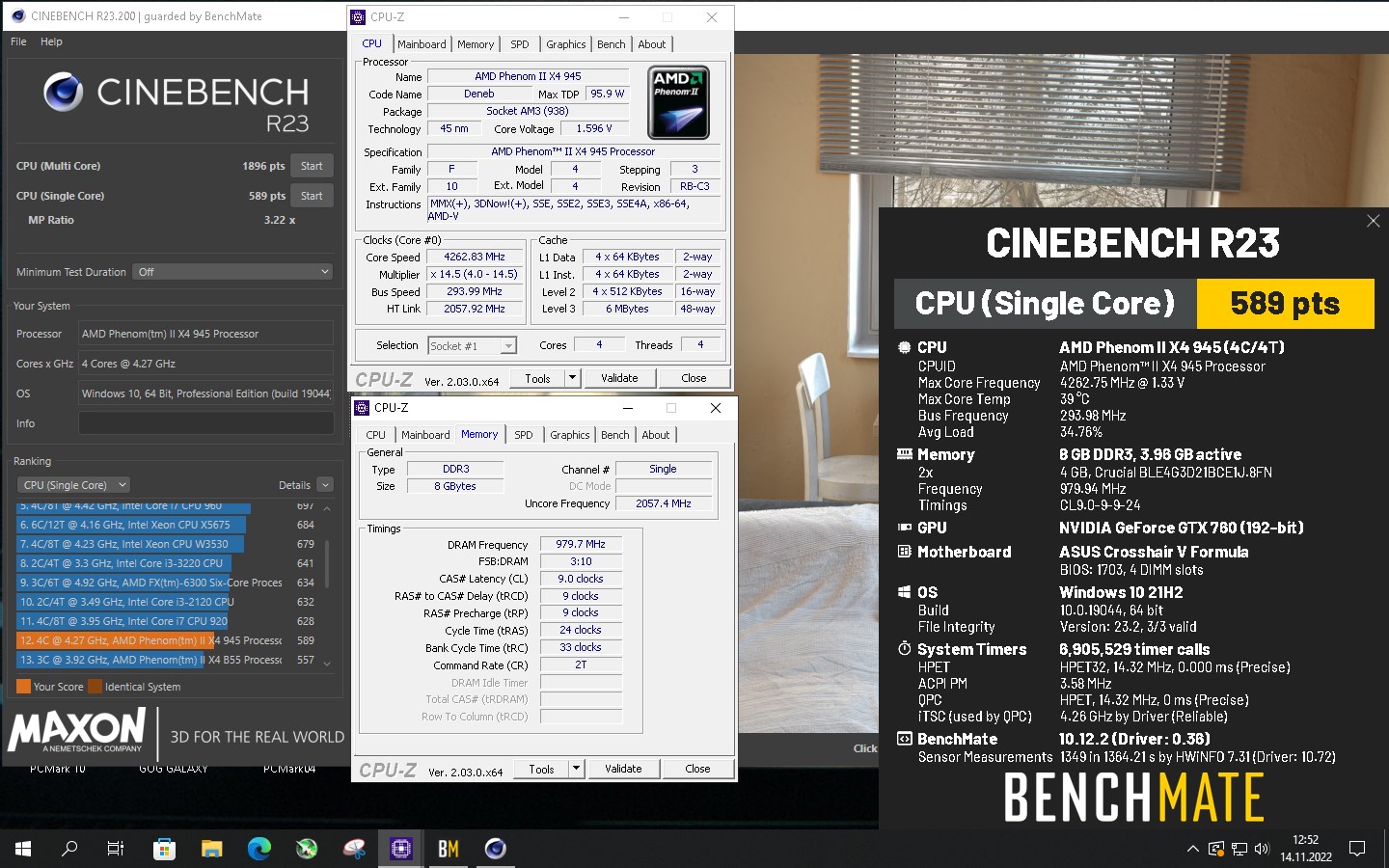This screenshot has width=1389, height=868.
Task: Click the Identical System legend swatch
Action: pyautogui.click(x=95, y=687)
